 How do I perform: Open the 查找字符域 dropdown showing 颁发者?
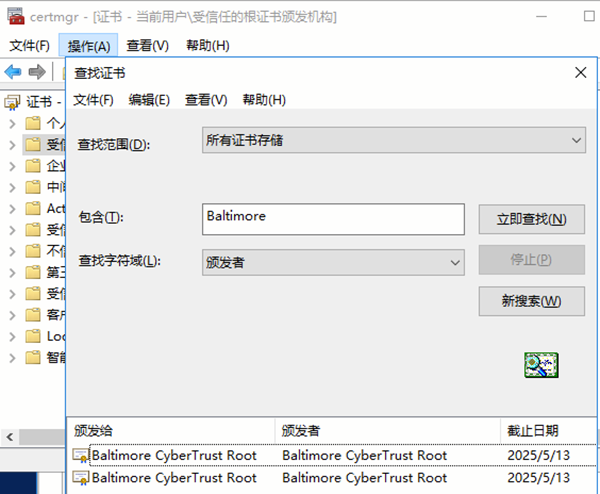click(x=333, y=262)
